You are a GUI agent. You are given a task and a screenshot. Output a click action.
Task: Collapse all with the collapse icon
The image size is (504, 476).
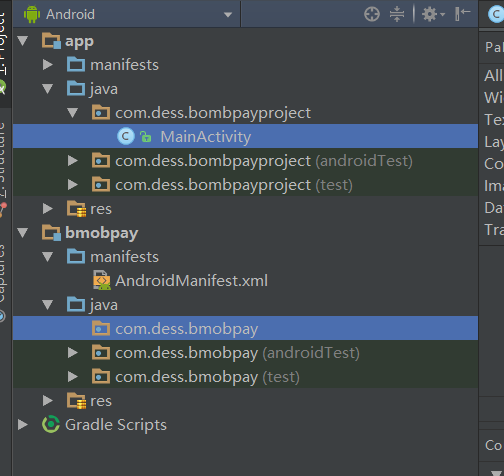397,14
